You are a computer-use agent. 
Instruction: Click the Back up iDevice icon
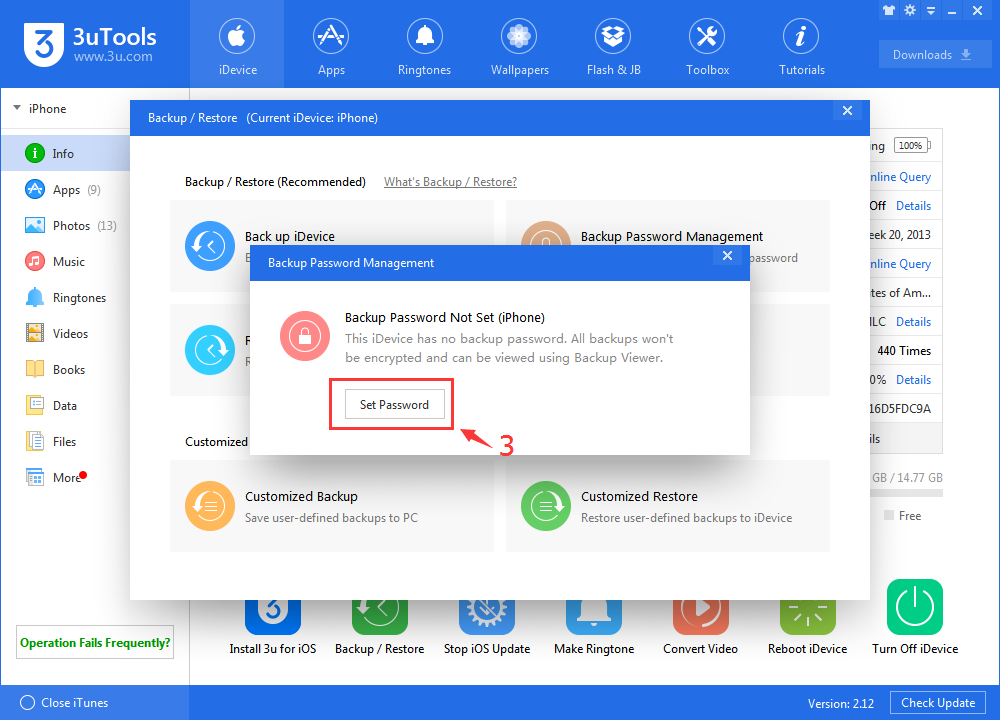click(210, 246)
